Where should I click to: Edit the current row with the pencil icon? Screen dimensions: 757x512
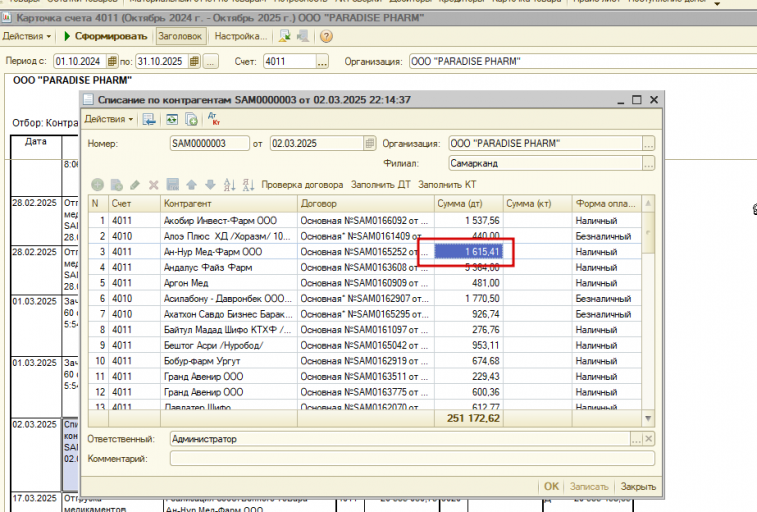click(x=135, y=184)
